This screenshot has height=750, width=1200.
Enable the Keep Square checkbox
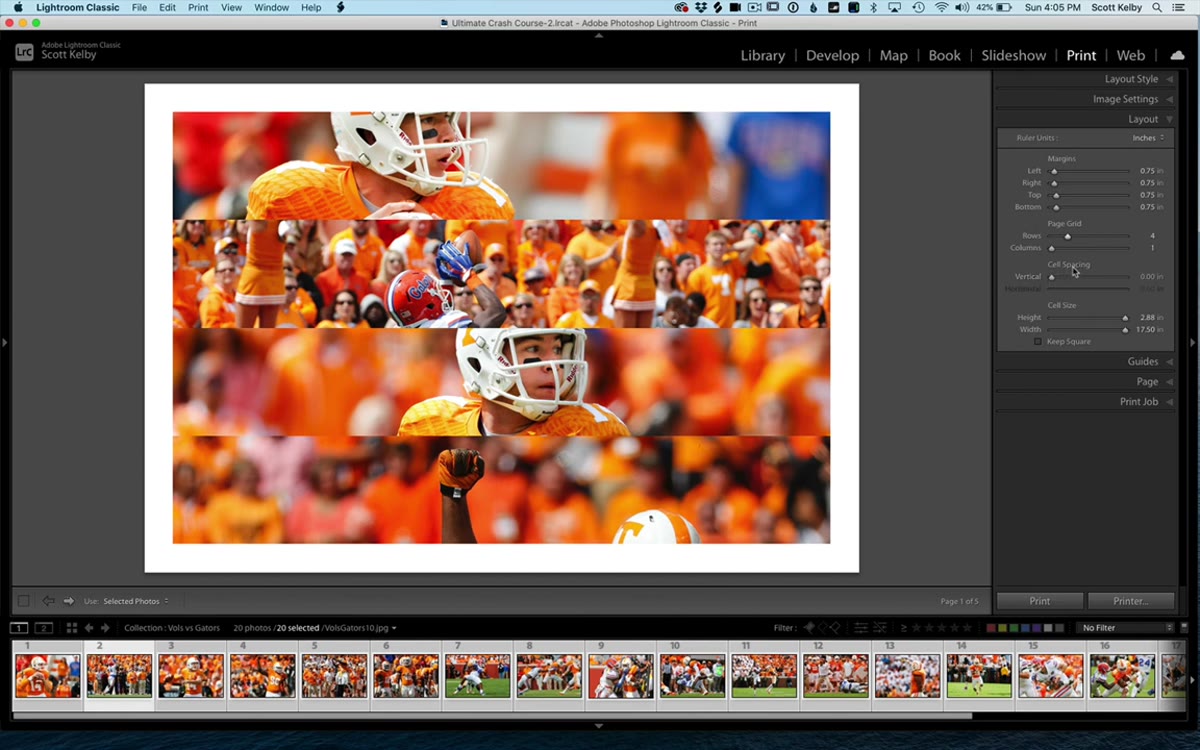tap(1037, 342)
